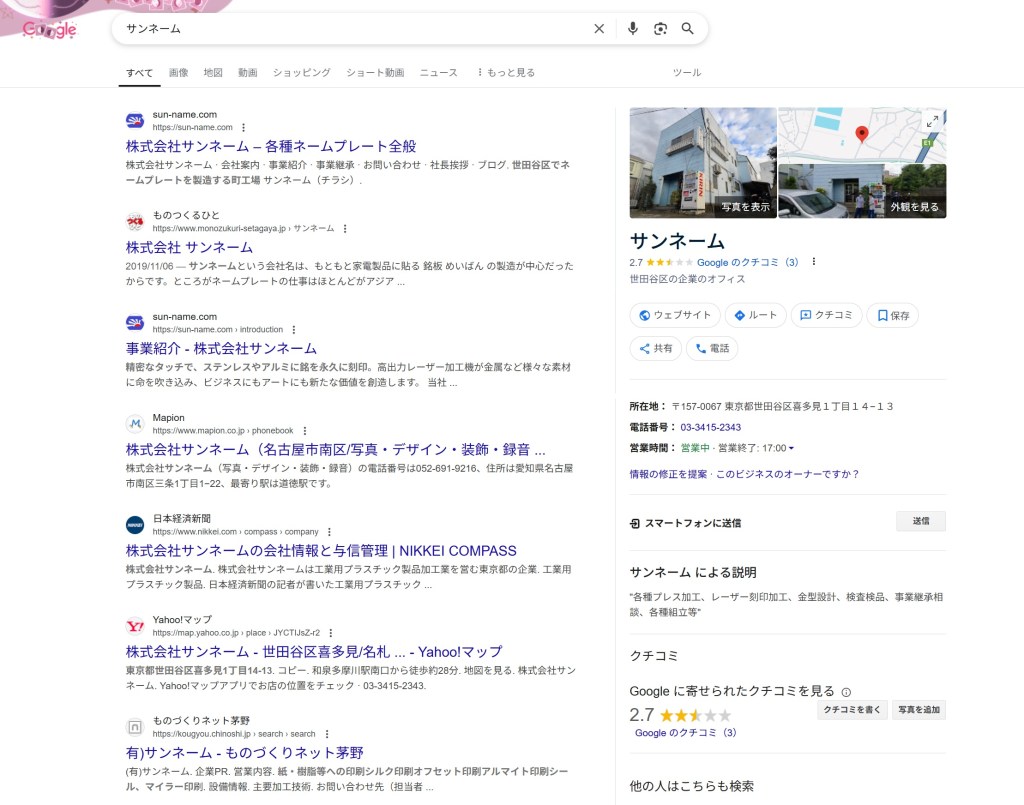Clear the search box with the X icon
Screen dimensions: 1024x805
pyautogui.click(x=599, y=29)
